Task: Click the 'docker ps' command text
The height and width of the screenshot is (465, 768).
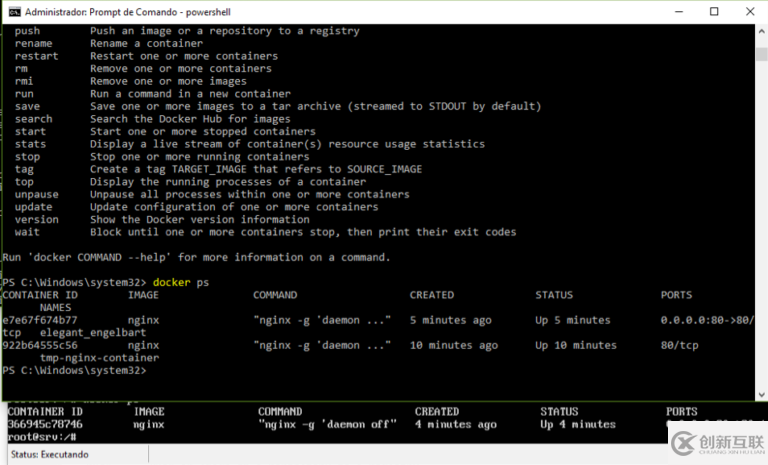Action: [x=181, y=282]
